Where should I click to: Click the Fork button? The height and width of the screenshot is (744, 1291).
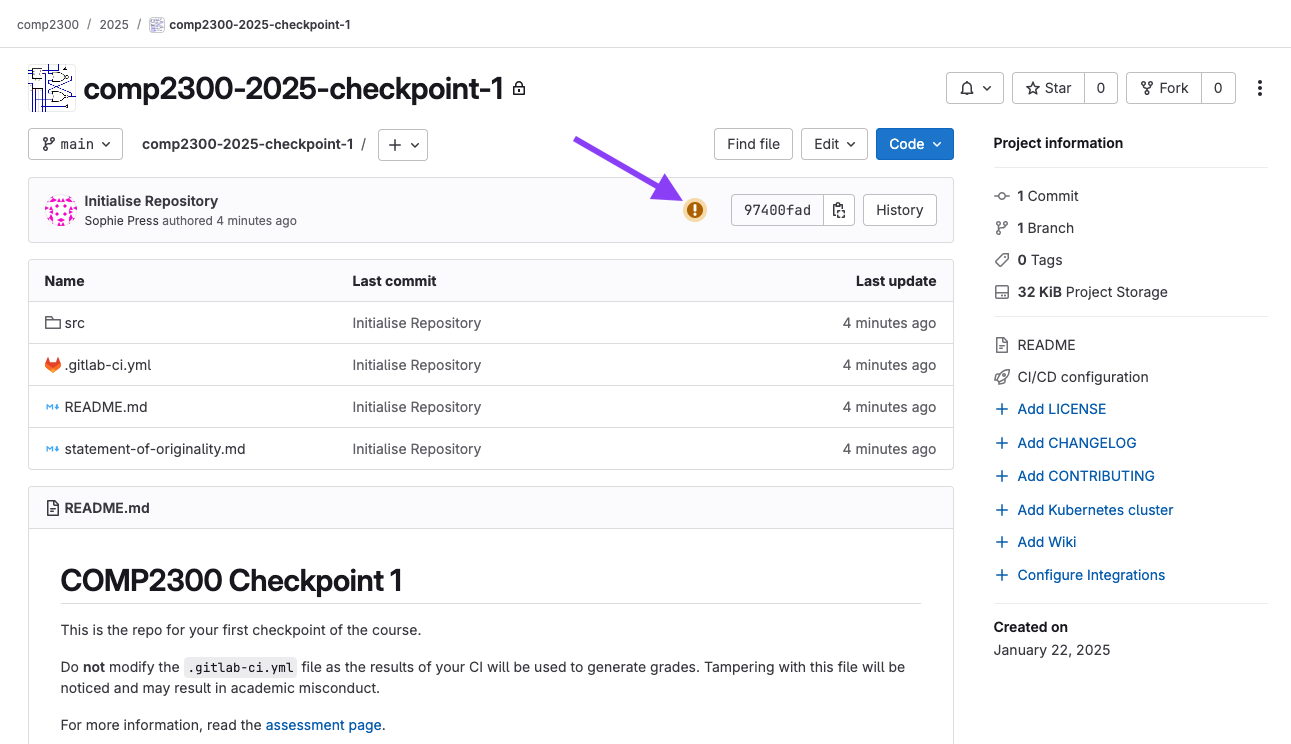[x=1163, y=88]
